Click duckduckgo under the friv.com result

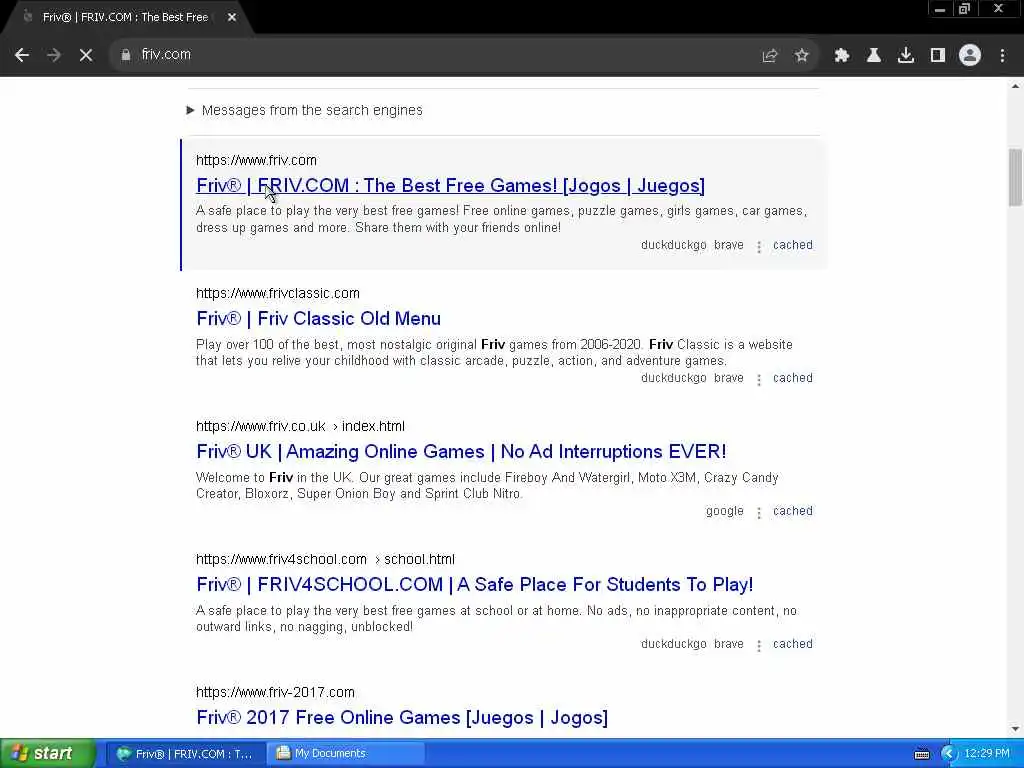pos(673,245)
